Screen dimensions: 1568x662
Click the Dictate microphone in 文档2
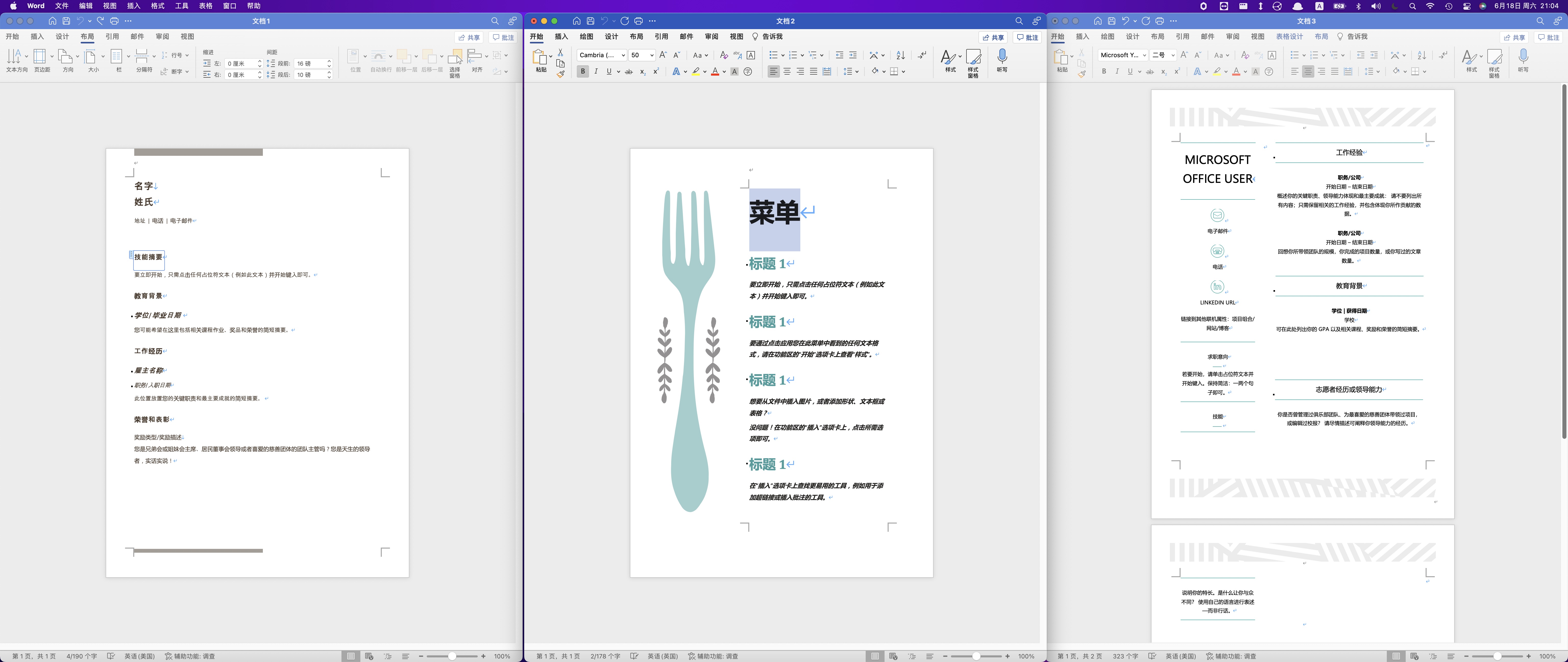coord(1002,57)
